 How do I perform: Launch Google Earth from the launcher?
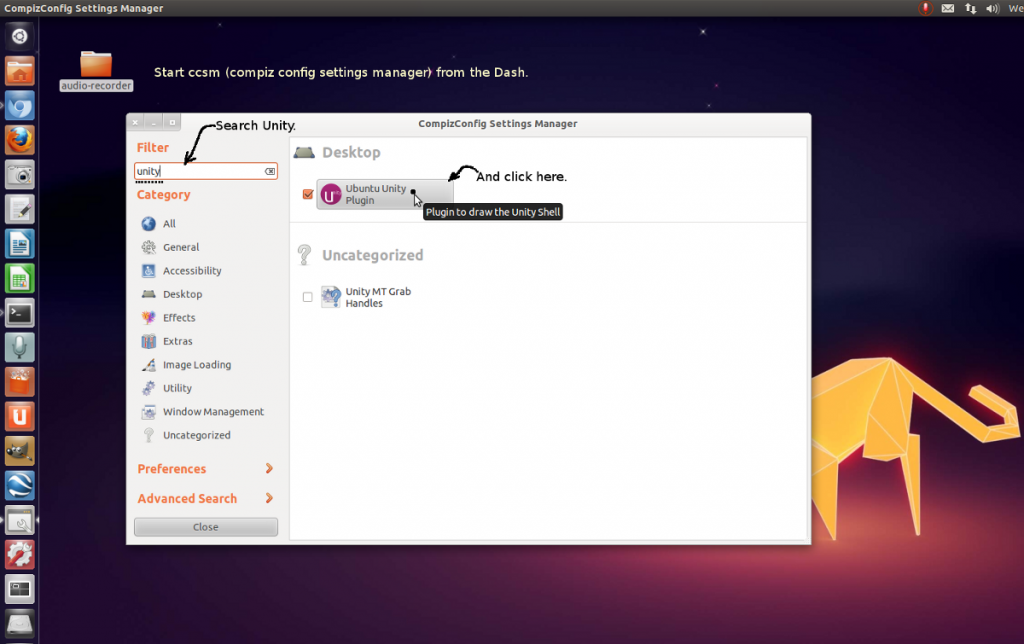(x=20, y=486)
